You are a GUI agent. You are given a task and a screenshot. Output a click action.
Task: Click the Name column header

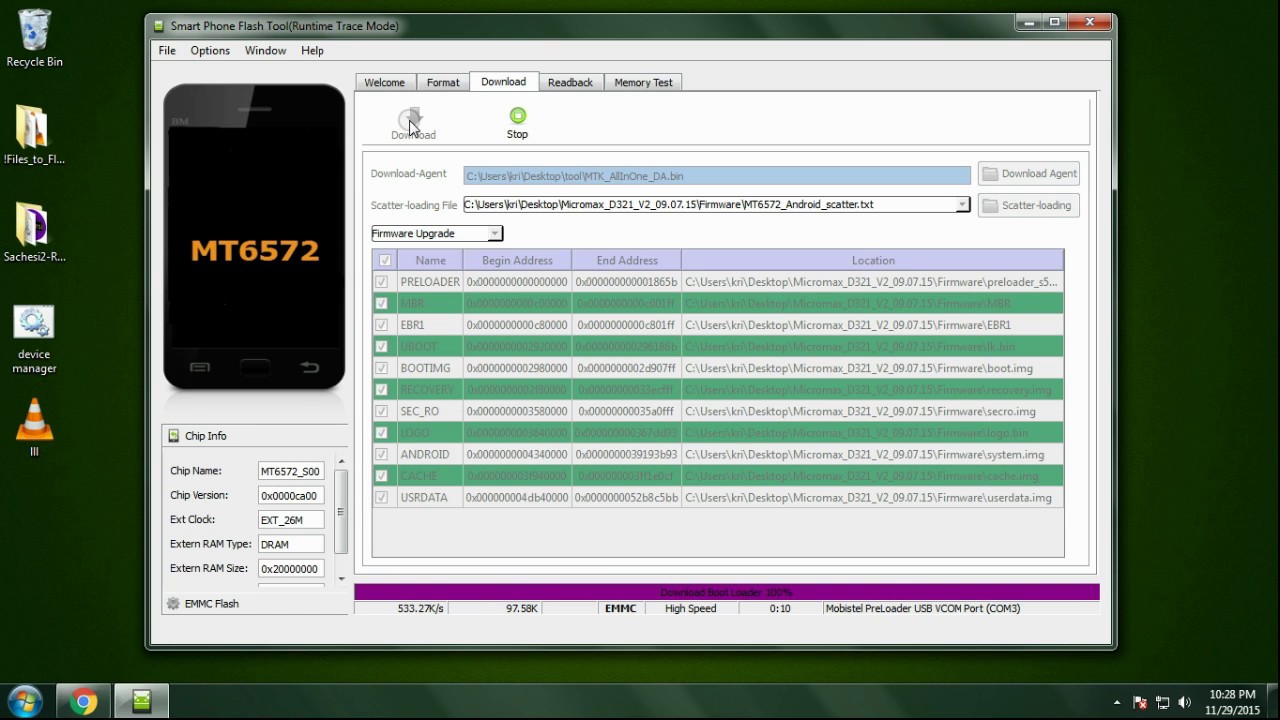click(430, 261)
